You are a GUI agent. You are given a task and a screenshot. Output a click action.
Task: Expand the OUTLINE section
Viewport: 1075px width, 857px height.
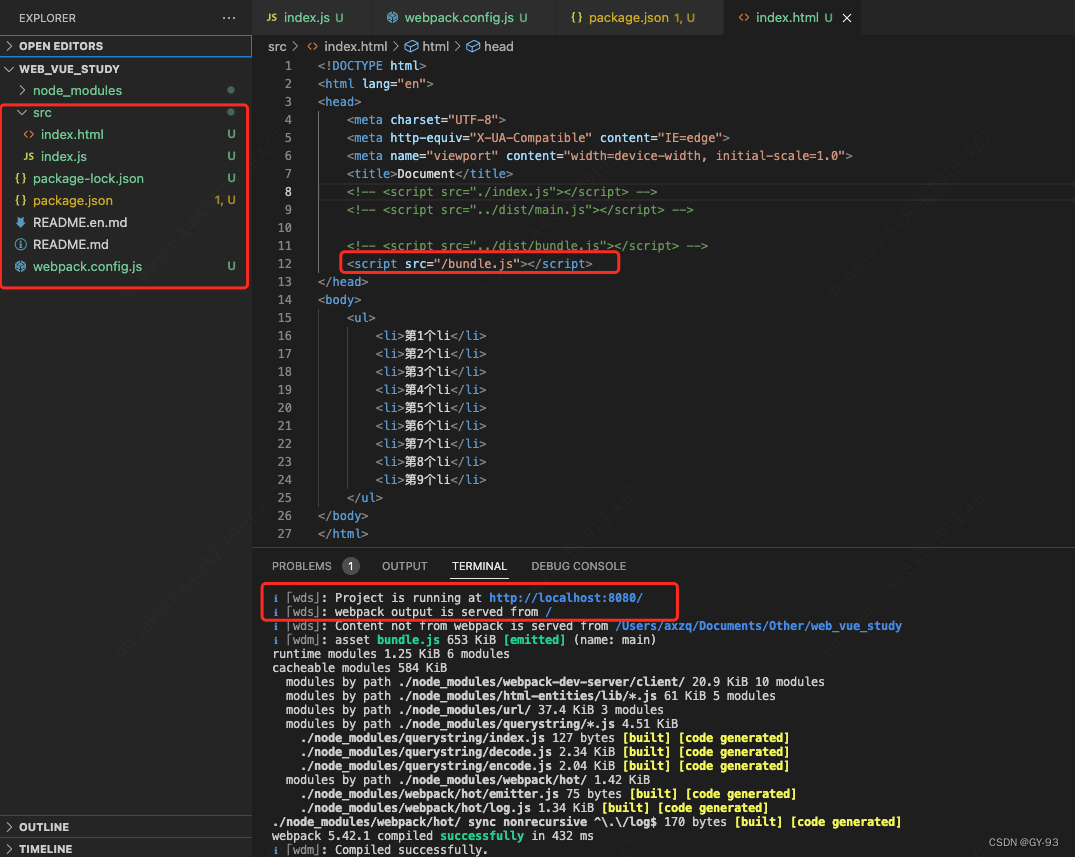click(126, 827)
